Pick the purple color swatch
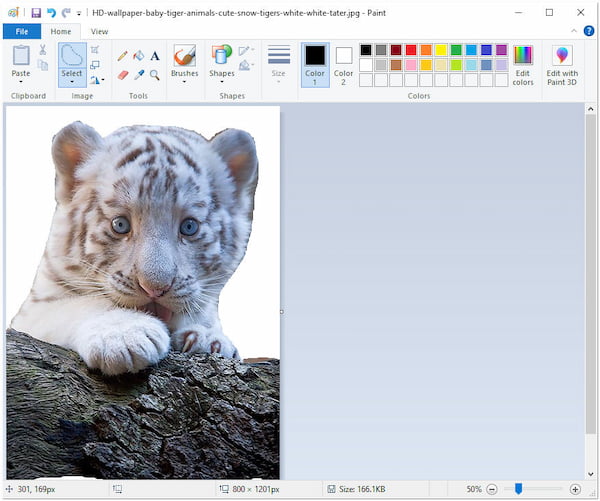This screenshot has width=600, height=501. click(x=501, y=50)
